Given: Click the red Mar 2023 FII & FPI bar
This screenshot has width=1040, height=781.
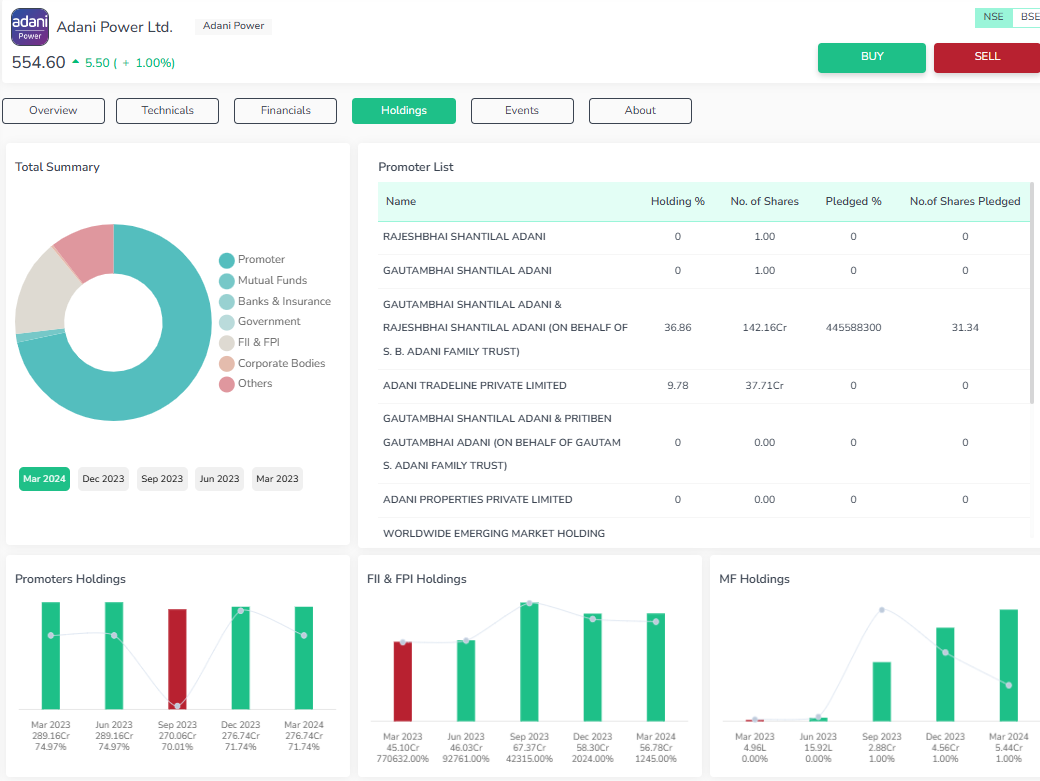Looking at the screenshot, I should 403,682.
